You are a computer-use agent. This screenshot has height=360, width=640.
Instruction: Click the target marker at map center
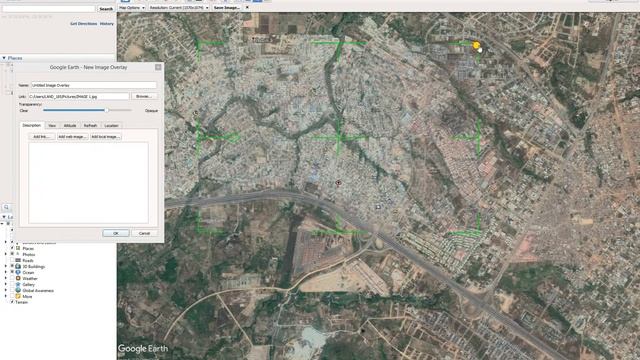(x=338, y=183)
